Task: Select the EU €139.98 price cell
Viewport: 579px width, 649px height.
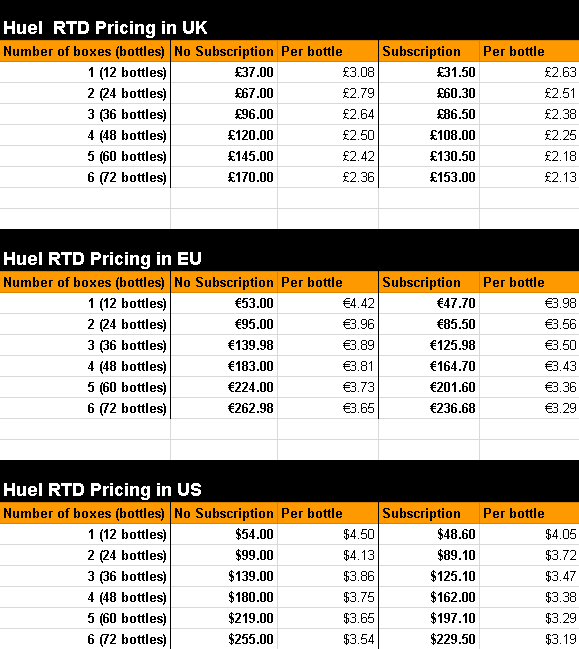Action: point(224,345)
